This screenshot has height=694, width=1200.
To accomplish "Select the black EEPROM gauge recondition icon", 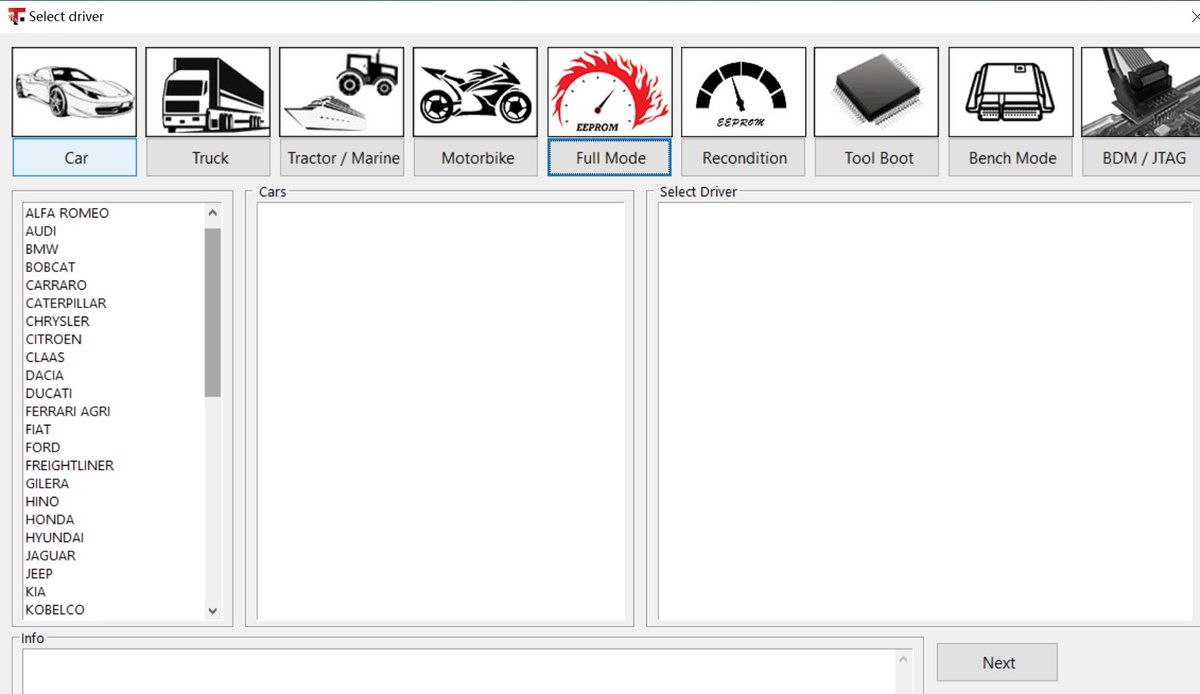I will click(x=743, y=92).
